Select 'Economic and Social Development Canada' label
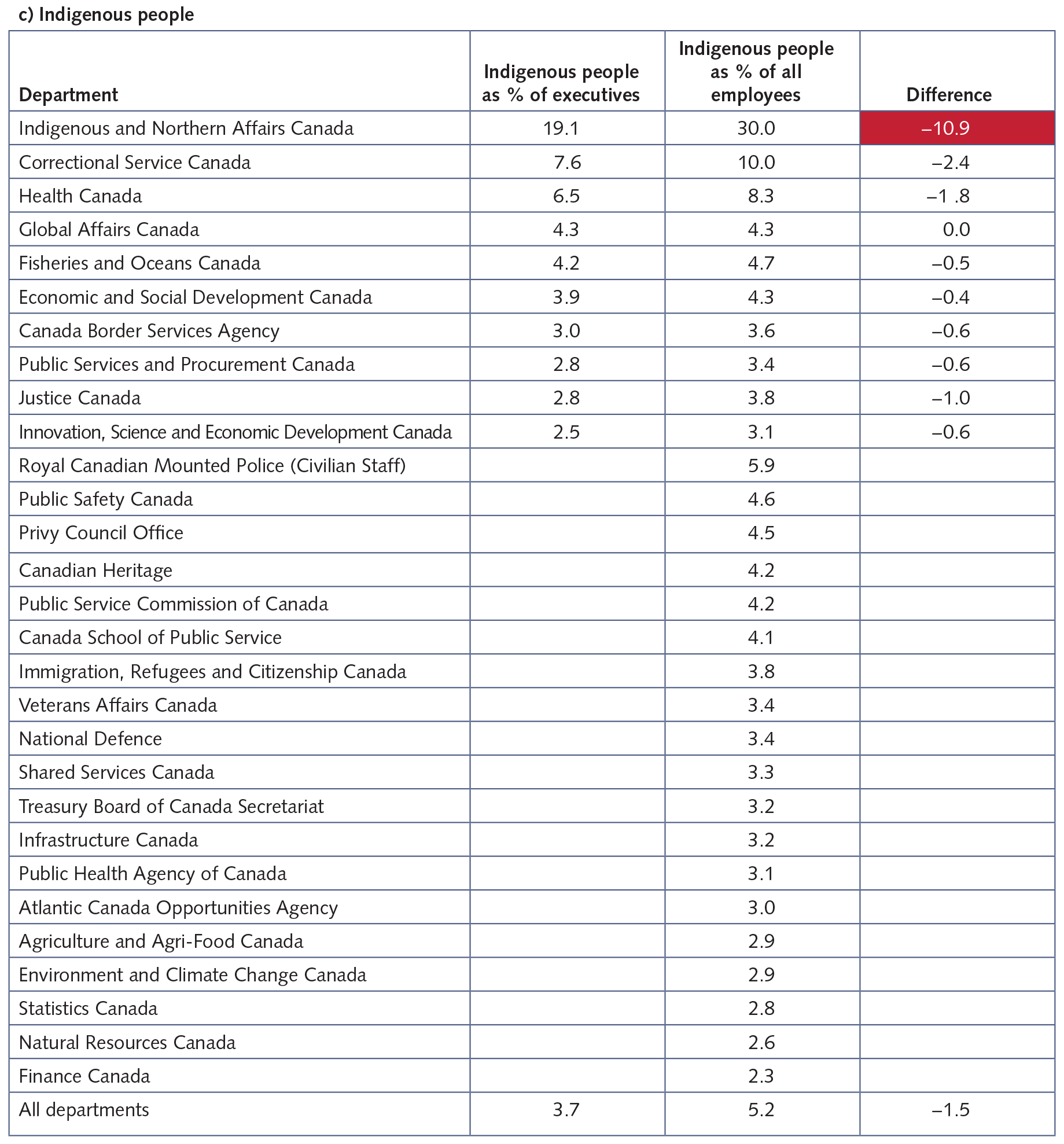Image resolution: width=1064 pixels, height=1144 pixels. click(196, 297)
